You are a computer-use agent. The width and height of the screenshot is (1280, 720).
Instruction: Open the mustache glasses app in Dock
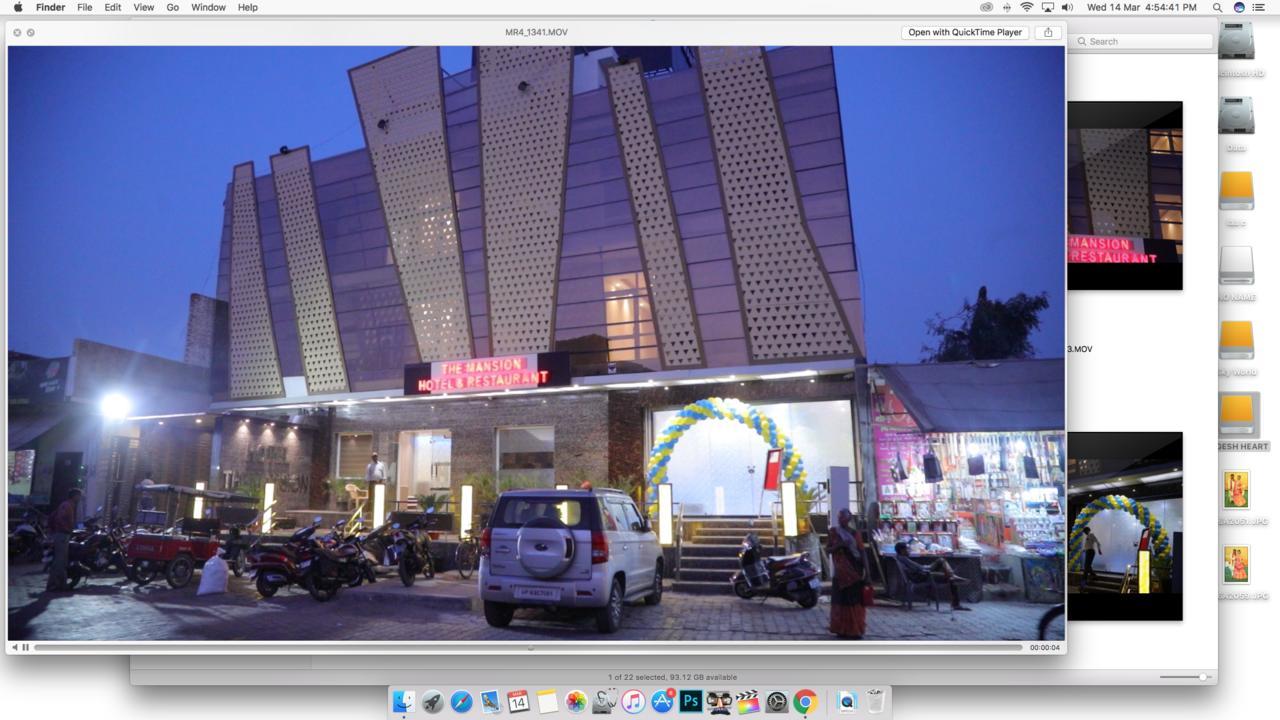[719, 702]
